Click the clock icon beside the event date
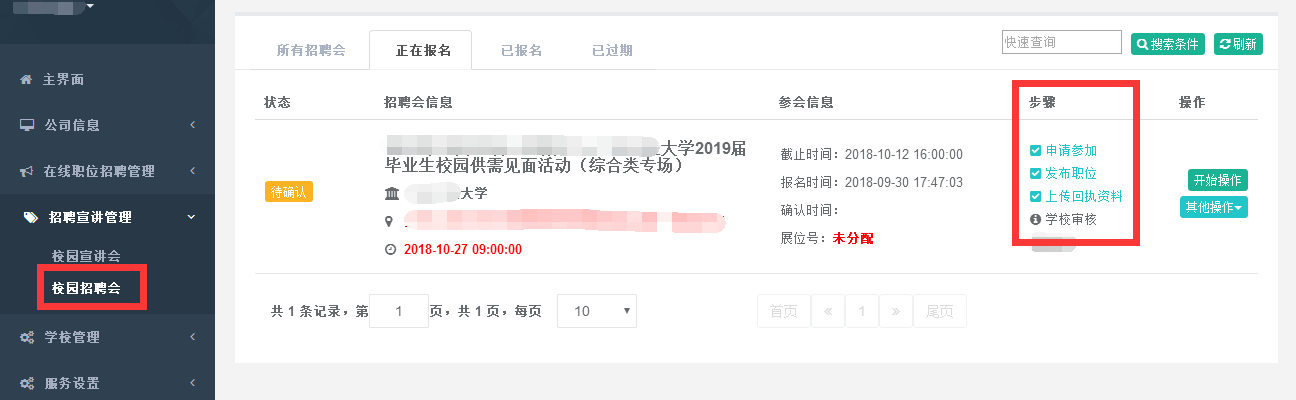 390,249
